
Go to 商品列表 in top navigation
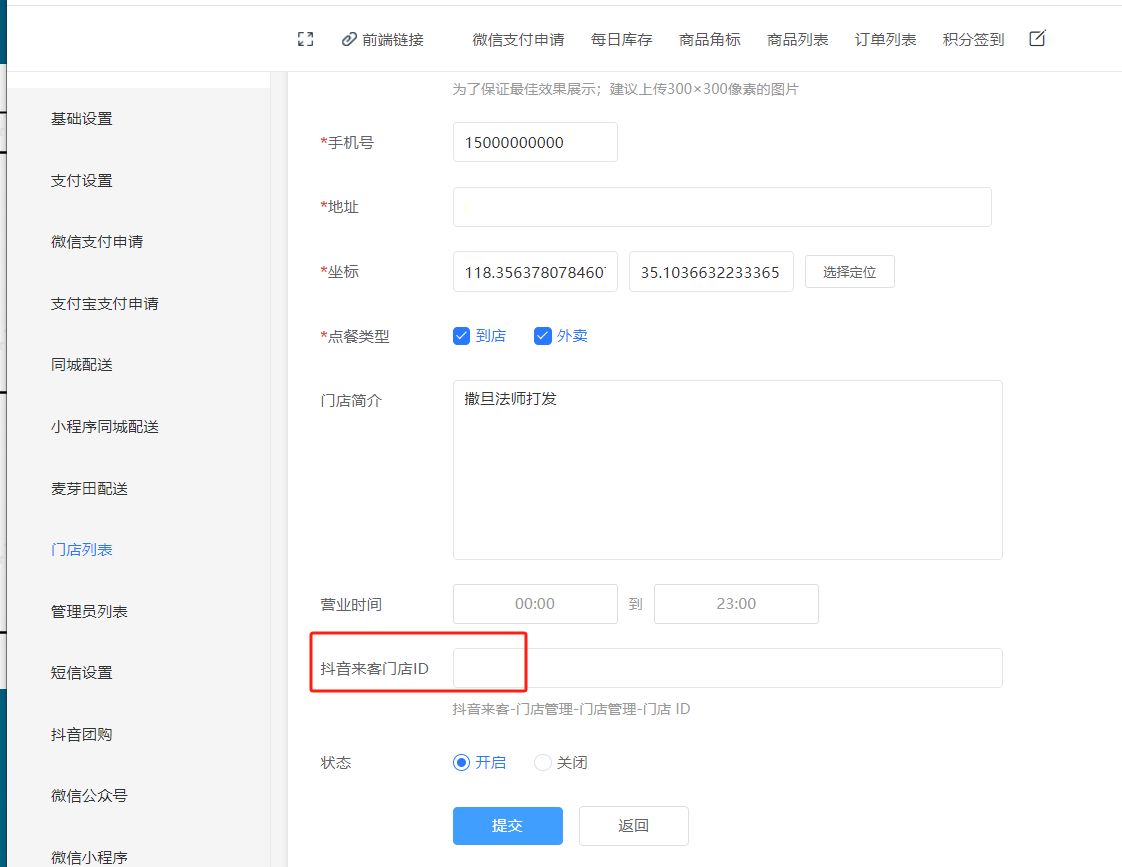pos(797,40)
